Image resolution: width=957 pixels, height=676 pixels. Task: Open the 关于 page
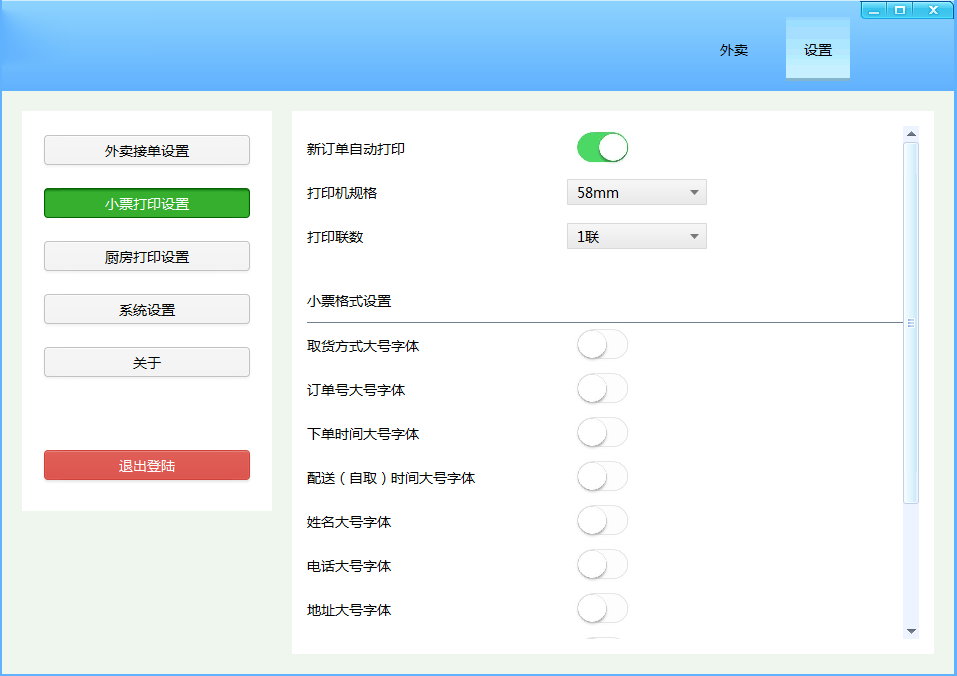point(147,362)
